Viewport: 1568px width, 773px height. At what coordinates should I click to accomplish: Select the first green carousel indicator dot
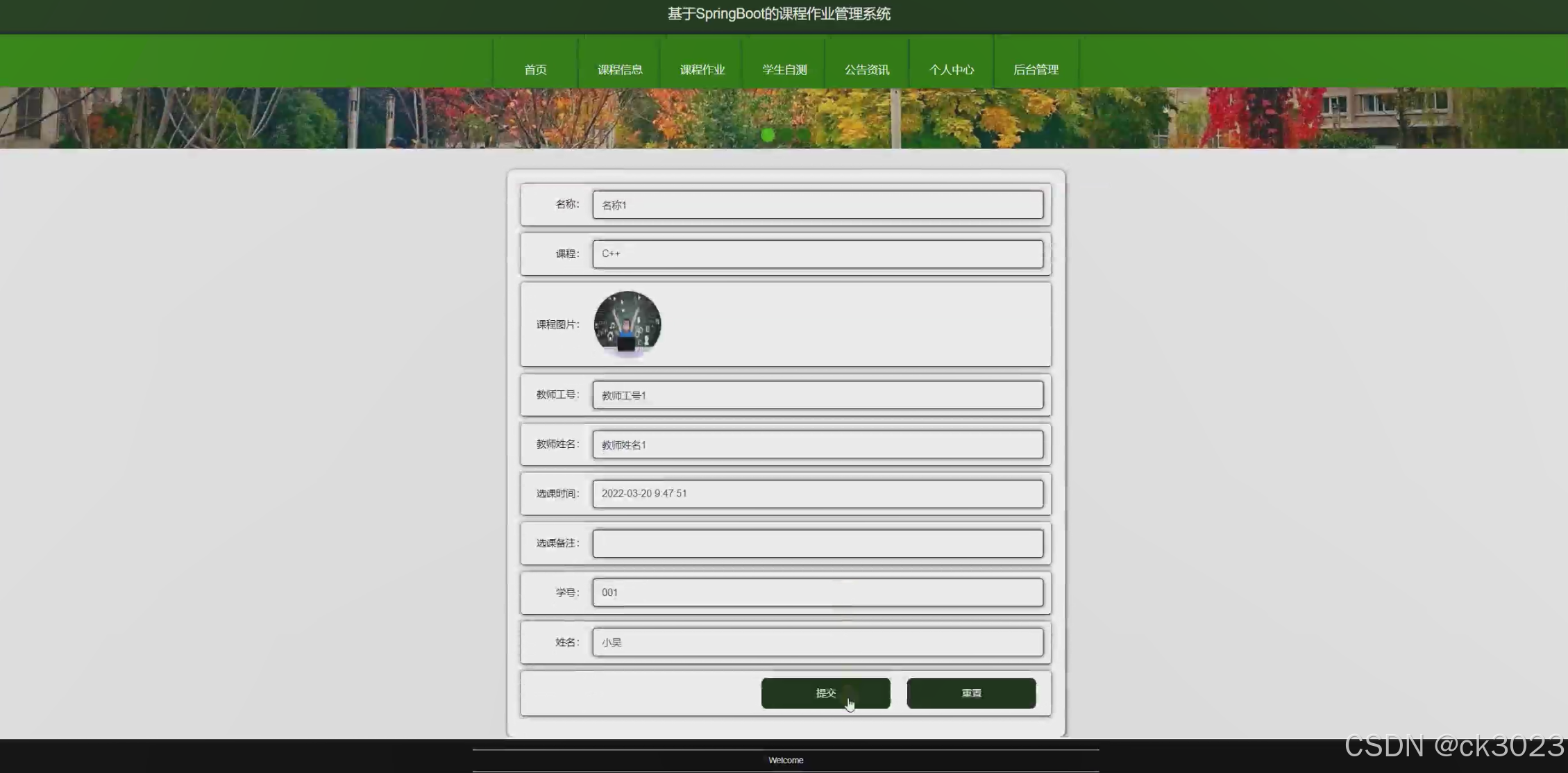768,135
